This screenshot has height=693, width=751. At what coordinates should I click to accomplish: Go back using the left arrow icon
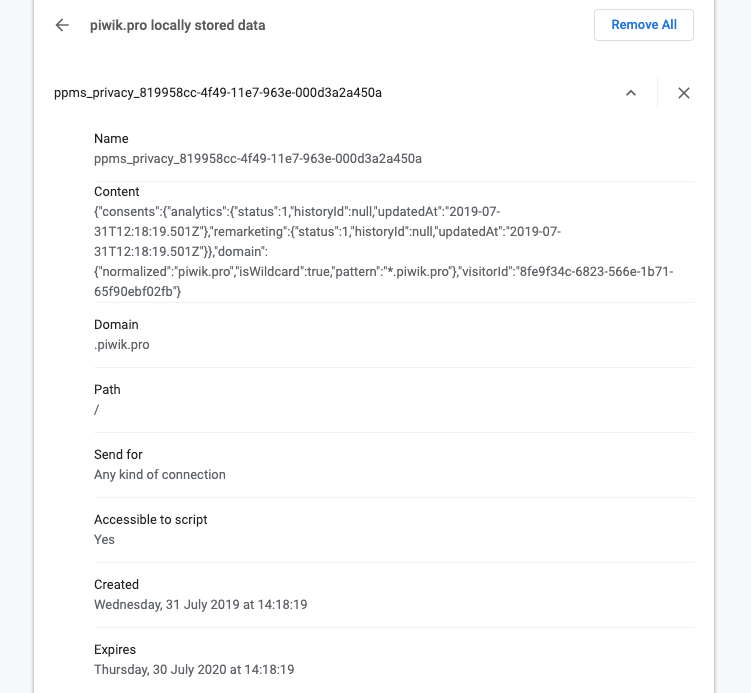(x=62, y=25)
